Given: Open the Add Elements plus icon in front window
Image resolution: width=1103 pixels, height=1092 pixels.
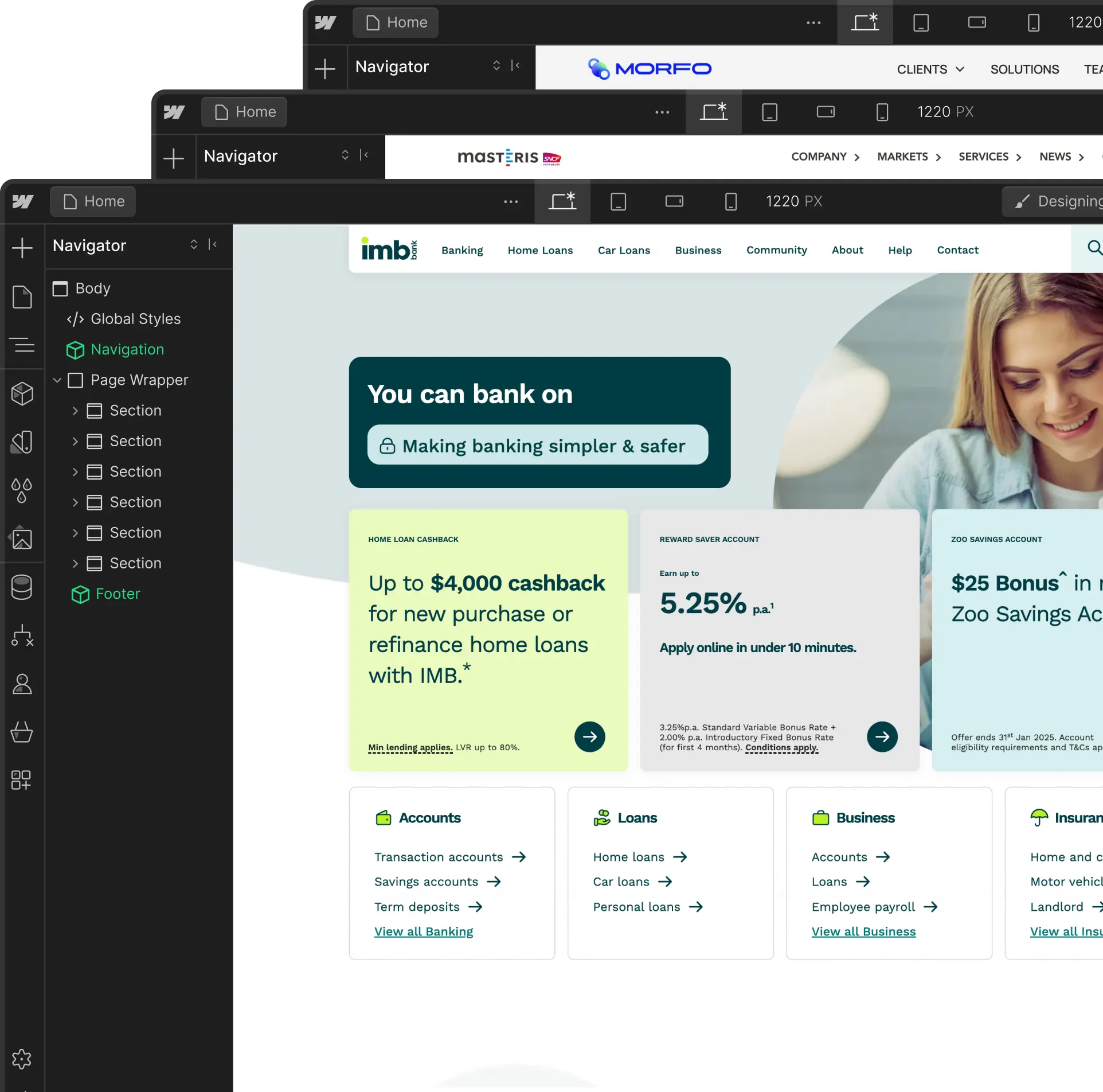Looking at the screenshot, I should (x=22, y=247).
